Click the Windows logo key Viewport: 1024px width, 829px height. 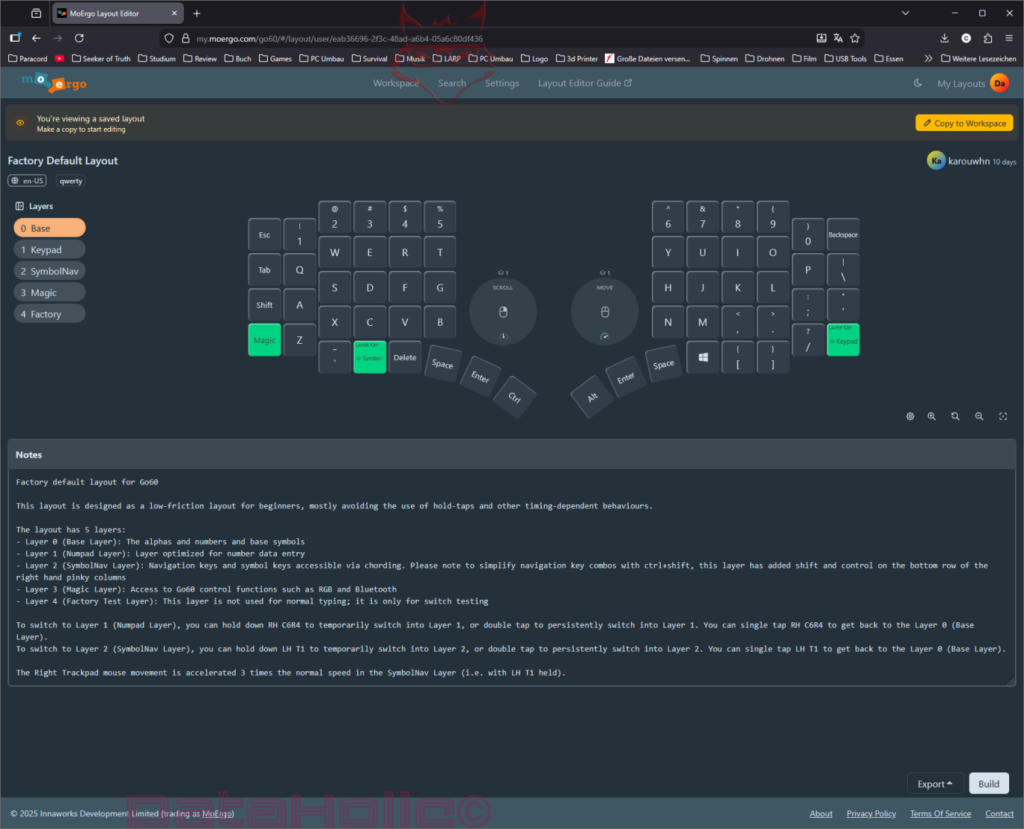coord(703,357)
